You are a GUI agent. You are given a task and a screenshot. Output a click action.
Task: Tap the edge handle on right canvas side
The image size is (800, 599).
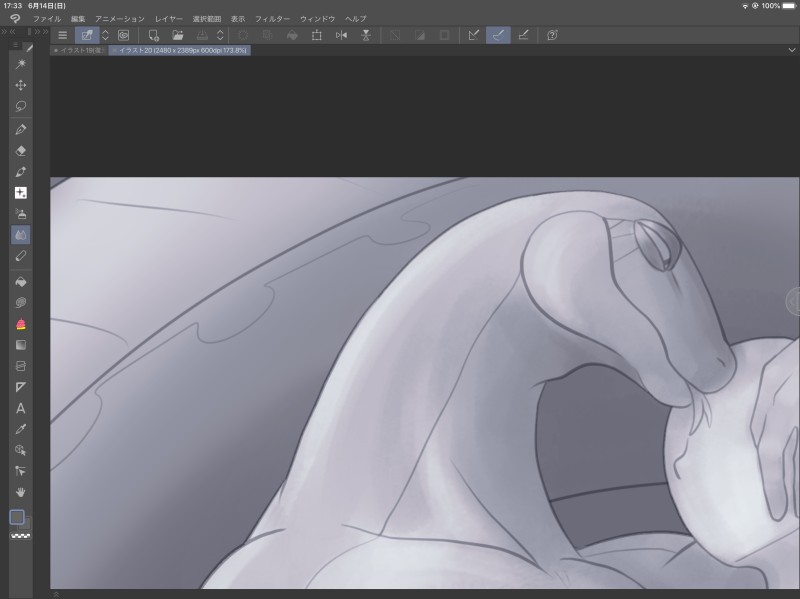(793, 302)
